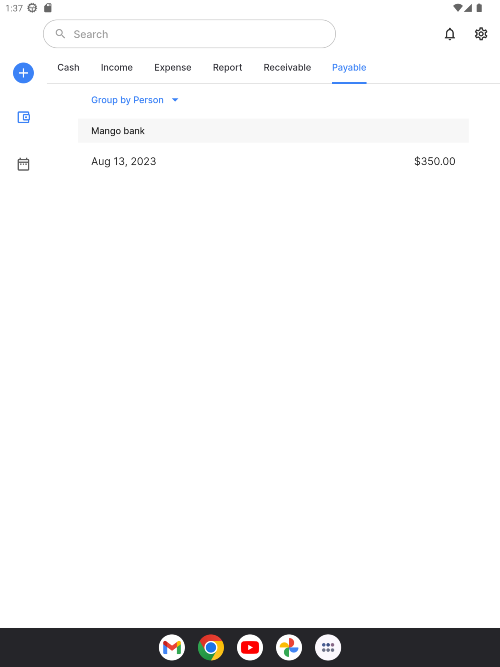Viewport: 500px width, 667px height.
Task: Launch Google Photos from the dock
Action: coord(289,647)
